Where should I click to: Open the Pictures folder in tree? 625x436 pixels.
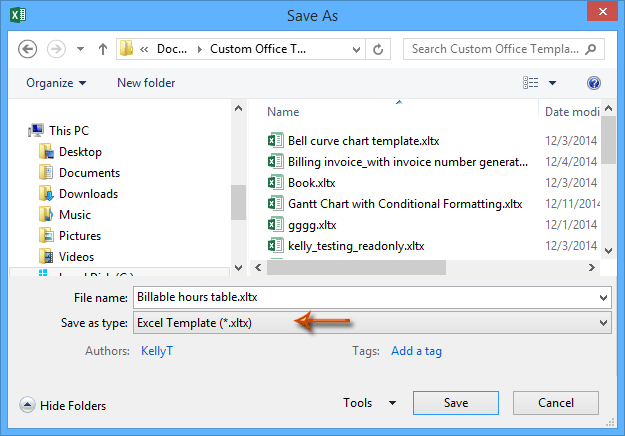coord(80,236)
